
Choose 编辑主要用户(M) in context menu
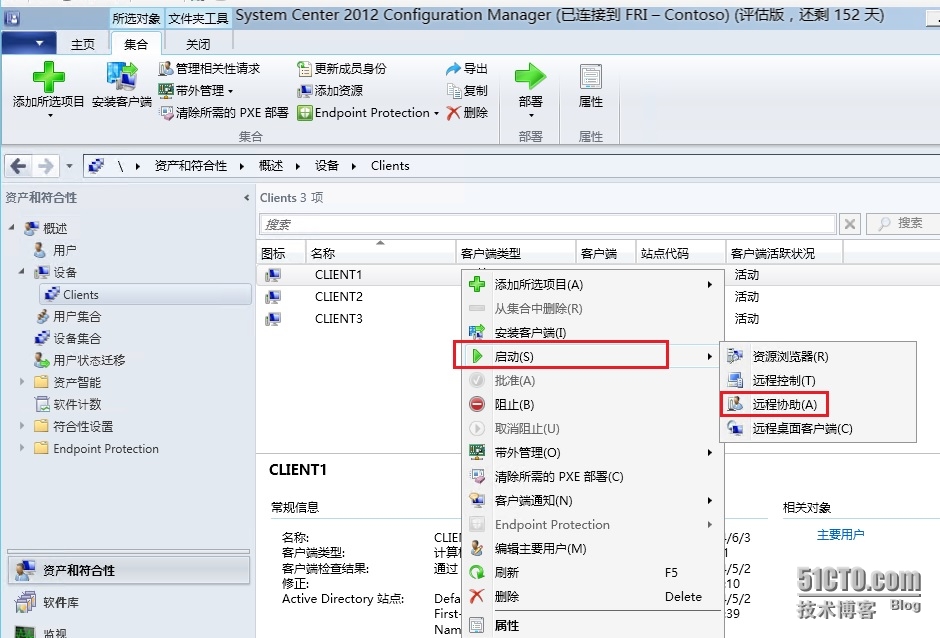coord(592,548)
